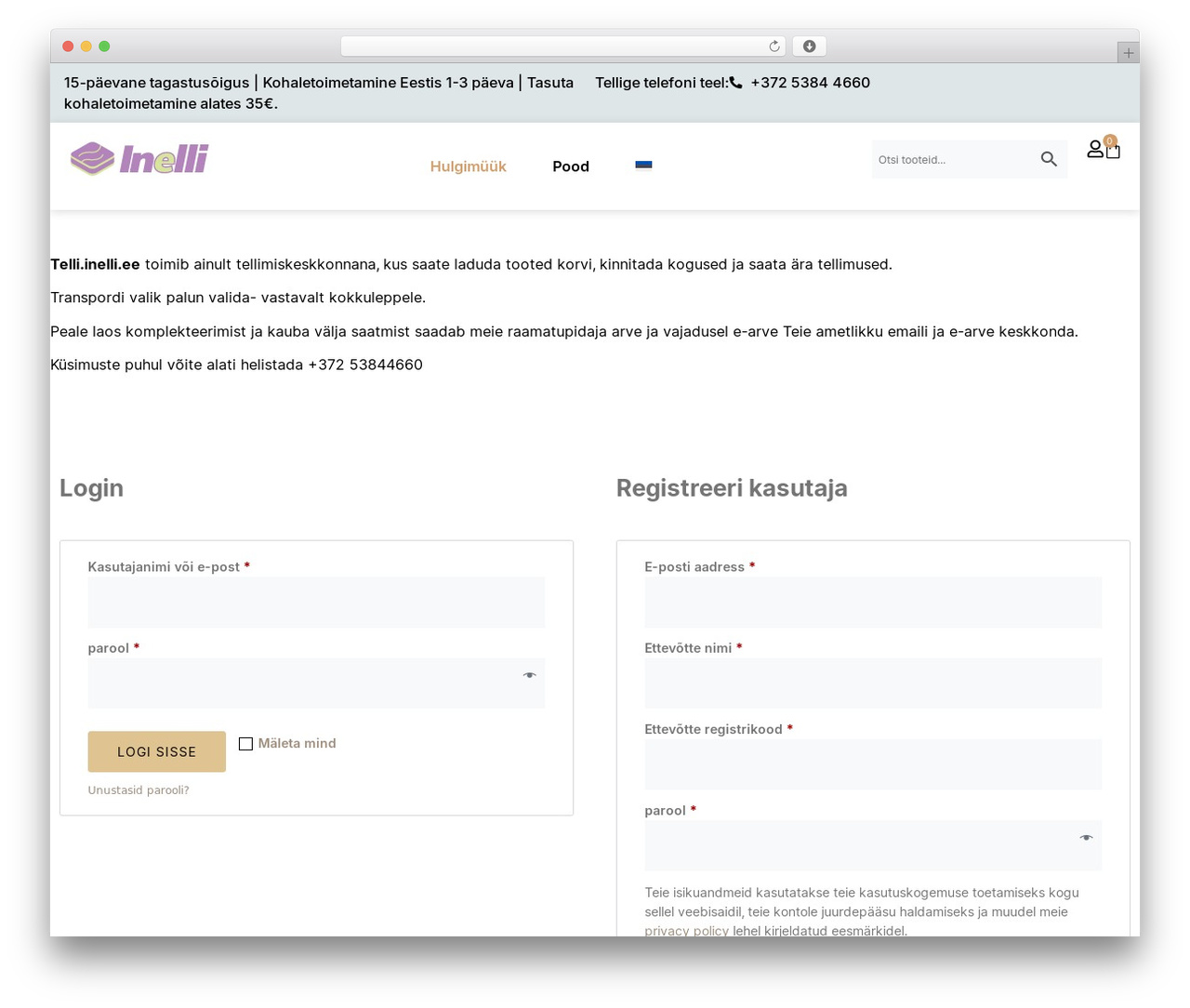Click the phone icon in top bar

tap(736, 83)
